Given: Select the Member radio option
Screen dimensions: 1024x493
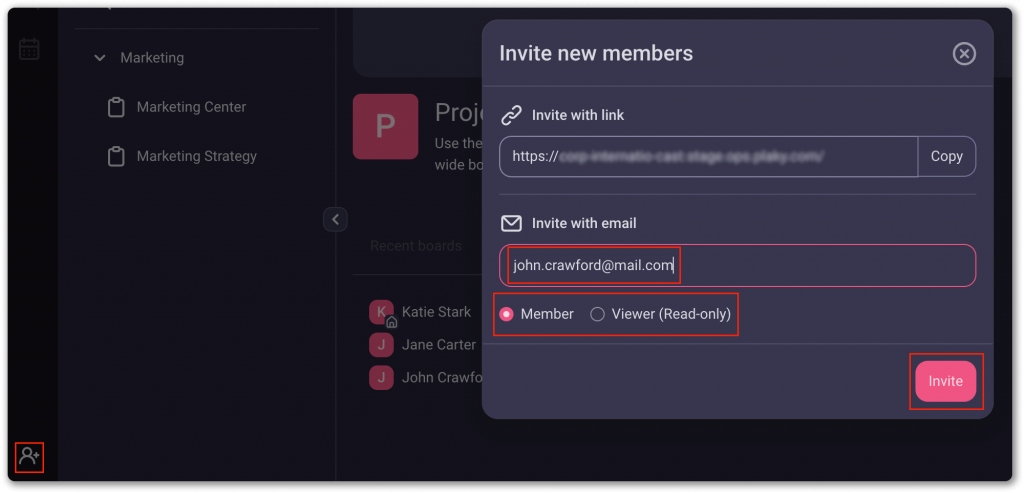Looking at the screenshot, I should tap(507, 314).
